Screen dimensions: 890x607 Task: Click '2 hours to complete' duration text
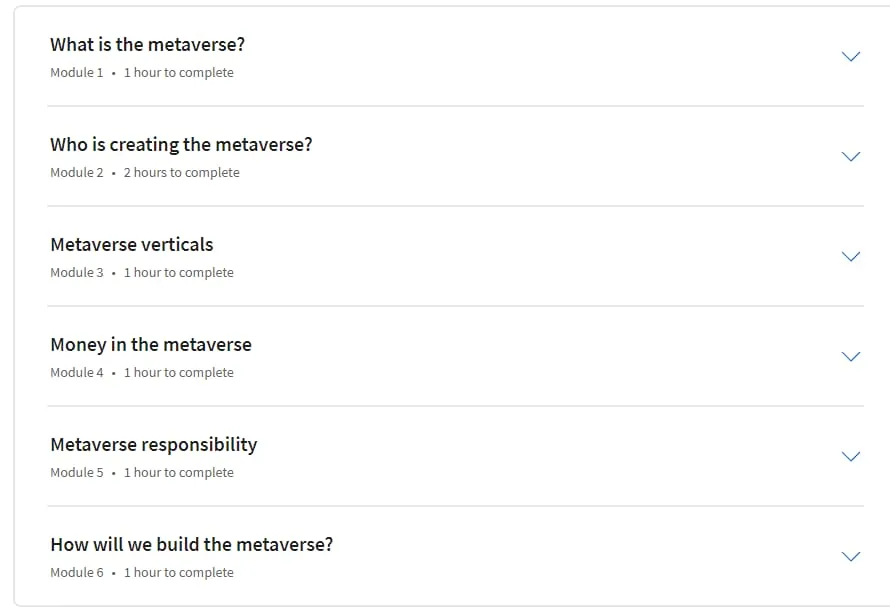pyautogui.click(x=182, y=173)
